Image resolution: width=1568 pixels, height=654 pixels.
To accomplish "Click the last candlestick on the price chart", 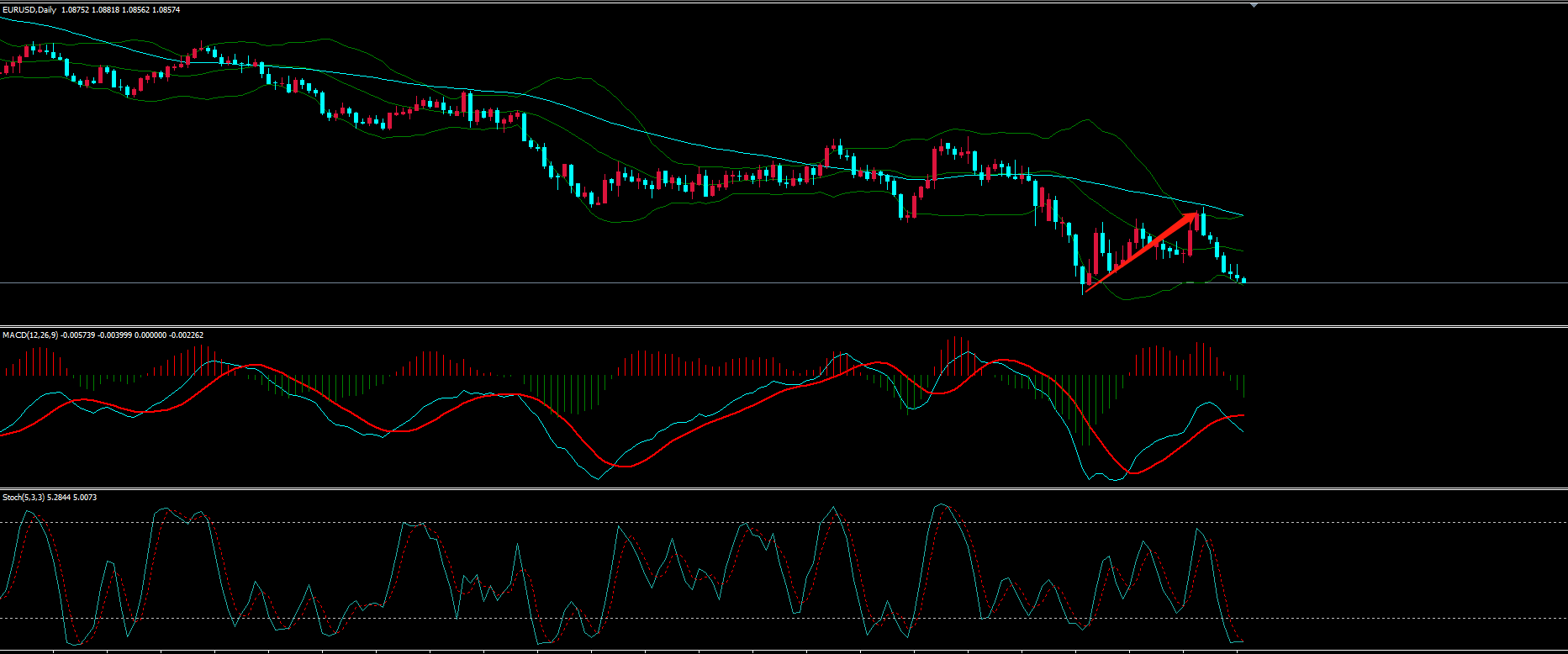I will coord(1243,280).
